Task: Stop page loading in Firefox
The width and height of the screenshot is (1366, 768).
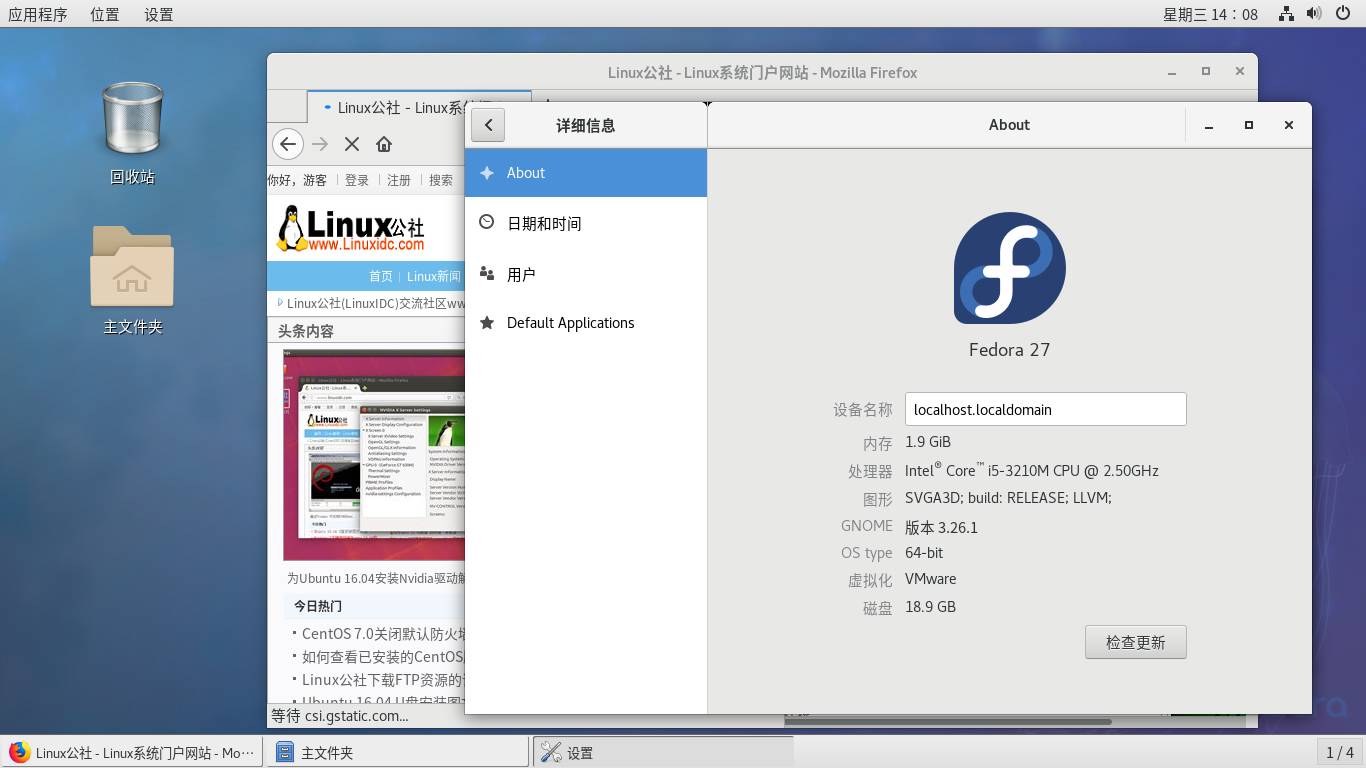Action: pos(352,144)
